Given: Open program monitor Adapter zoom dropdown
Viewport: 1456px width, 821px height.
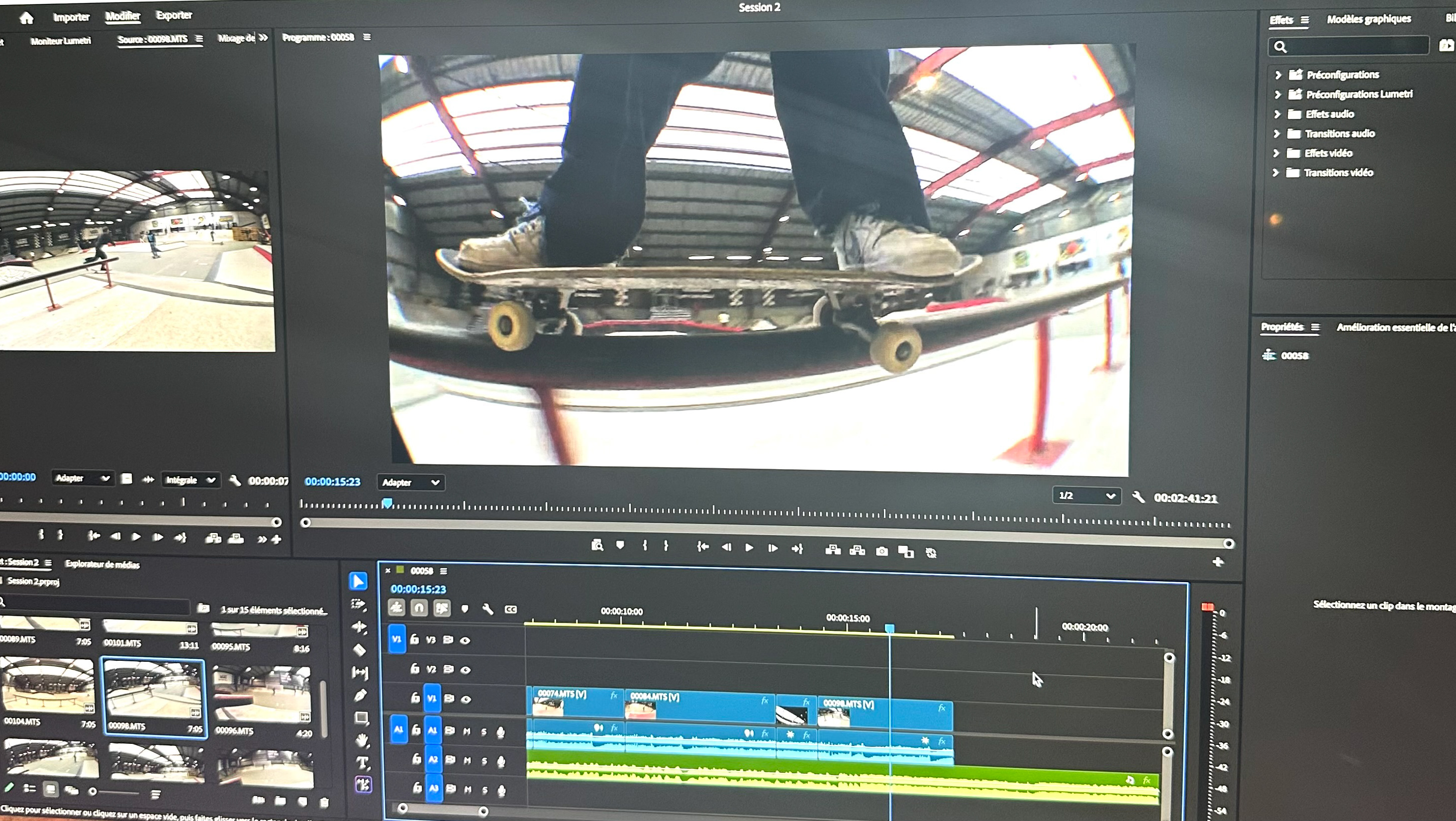Looking at the screenshot, I should [x=410, y=482].
